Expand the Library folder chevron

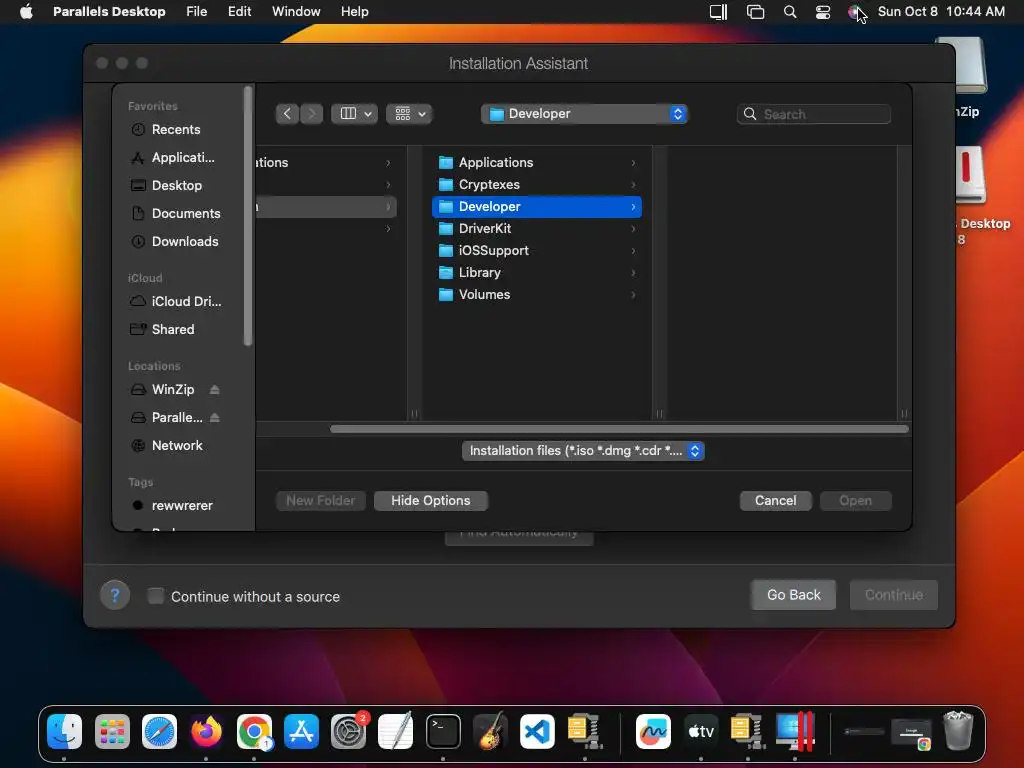tap(633, 272)
